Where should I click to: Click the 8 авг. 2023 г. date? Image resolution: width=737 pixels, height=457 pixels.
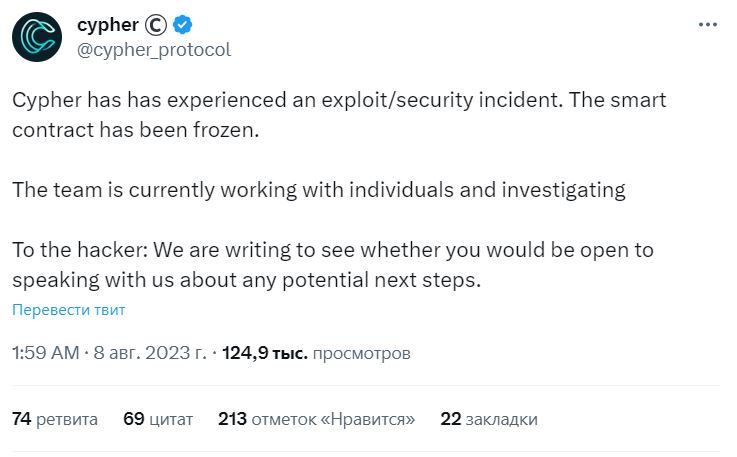pos(150,353)
